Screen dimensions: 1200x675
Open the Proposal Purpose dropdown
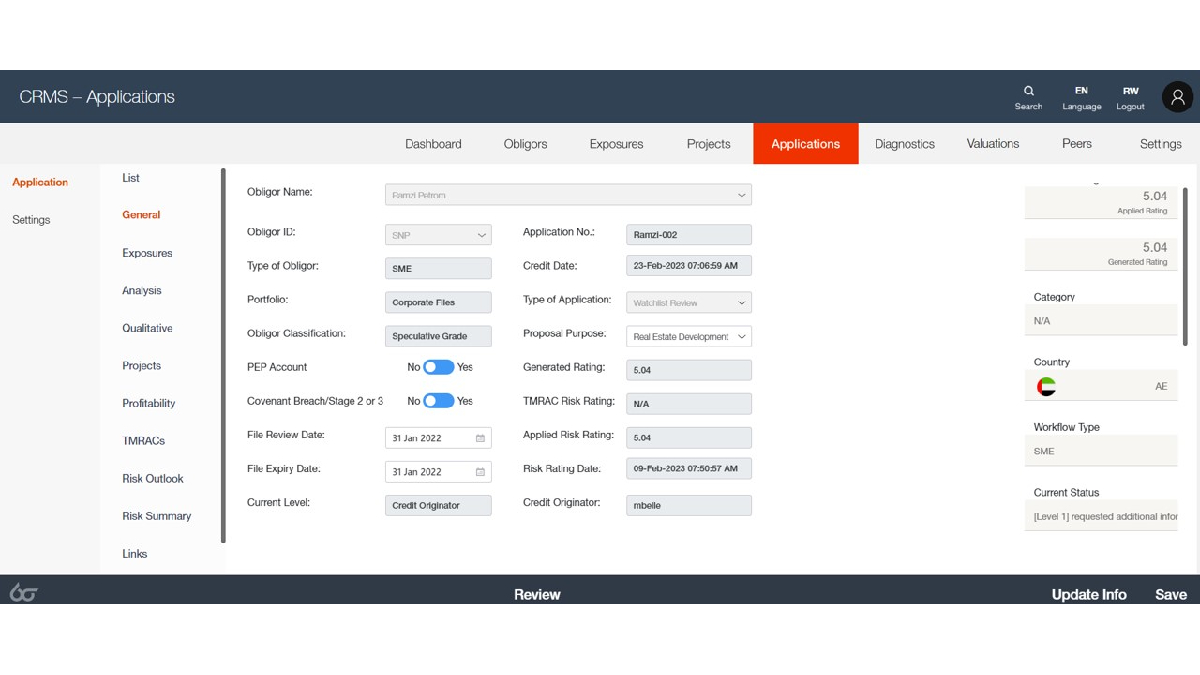(x=741, y=337)
